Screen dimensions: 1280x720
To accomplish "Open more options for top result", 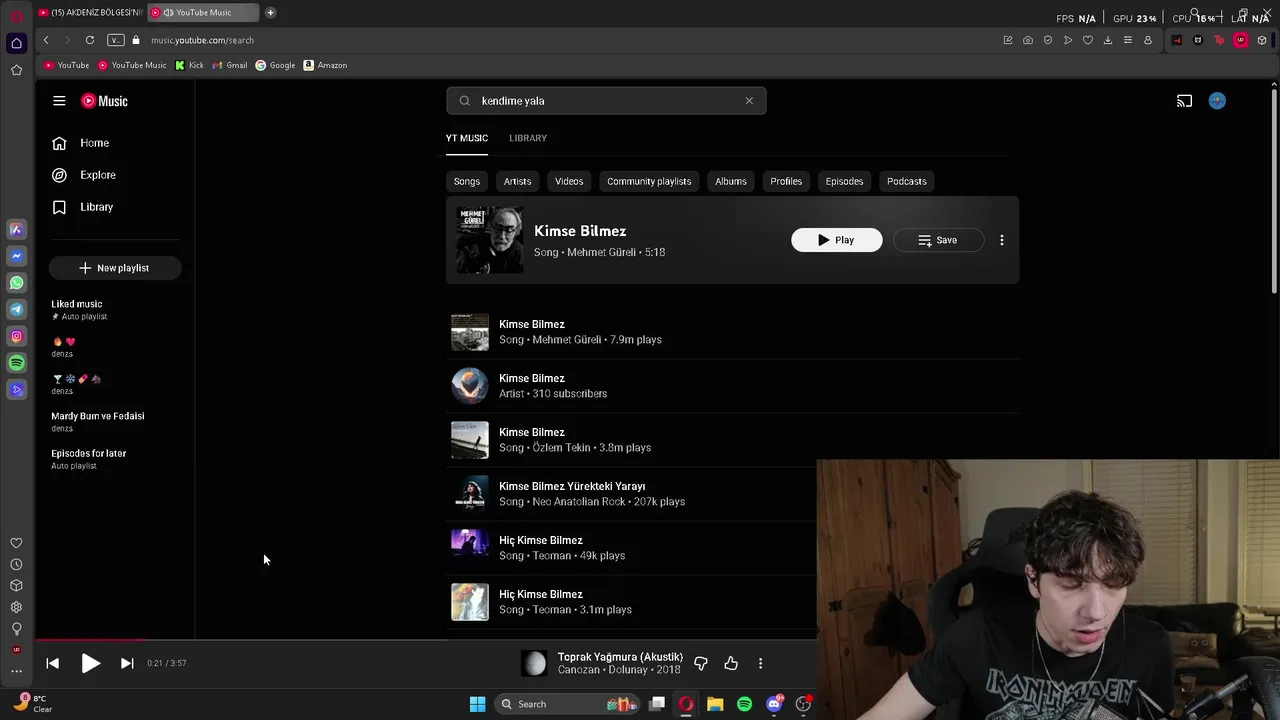I will click(x=1002, y=240).
